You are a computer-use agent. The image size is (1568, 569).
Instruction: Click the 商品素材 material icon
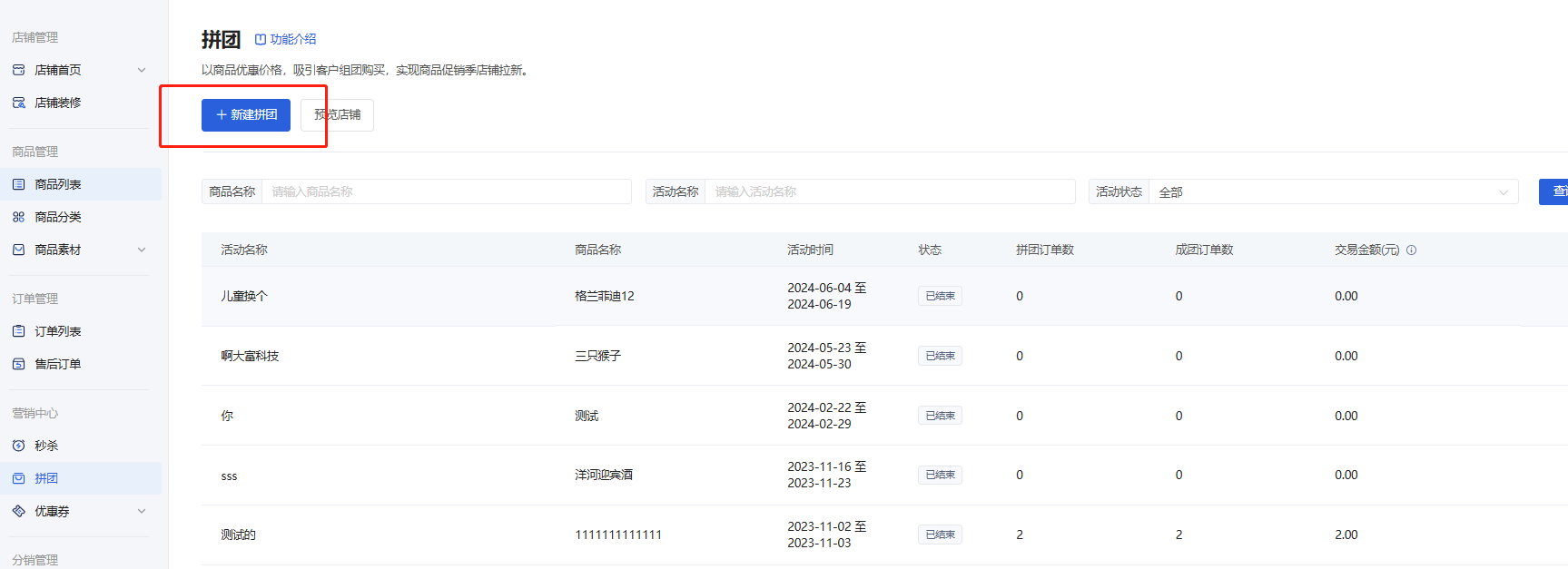pos(18,250)
